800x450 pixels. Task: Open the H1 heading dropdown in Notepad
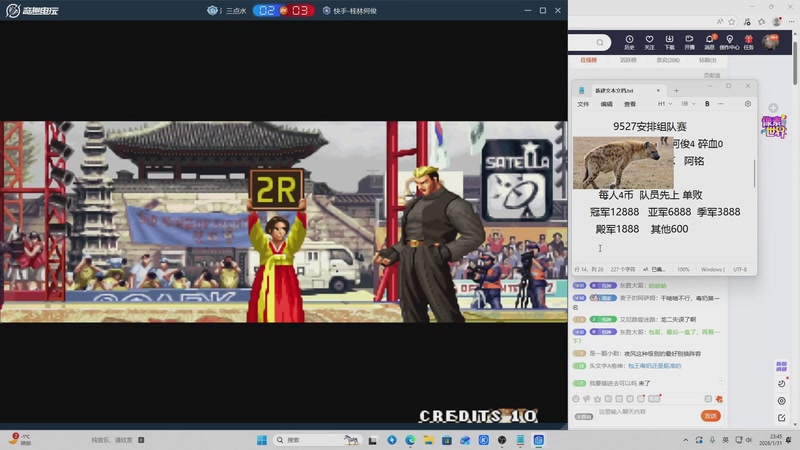coord(664,104)
